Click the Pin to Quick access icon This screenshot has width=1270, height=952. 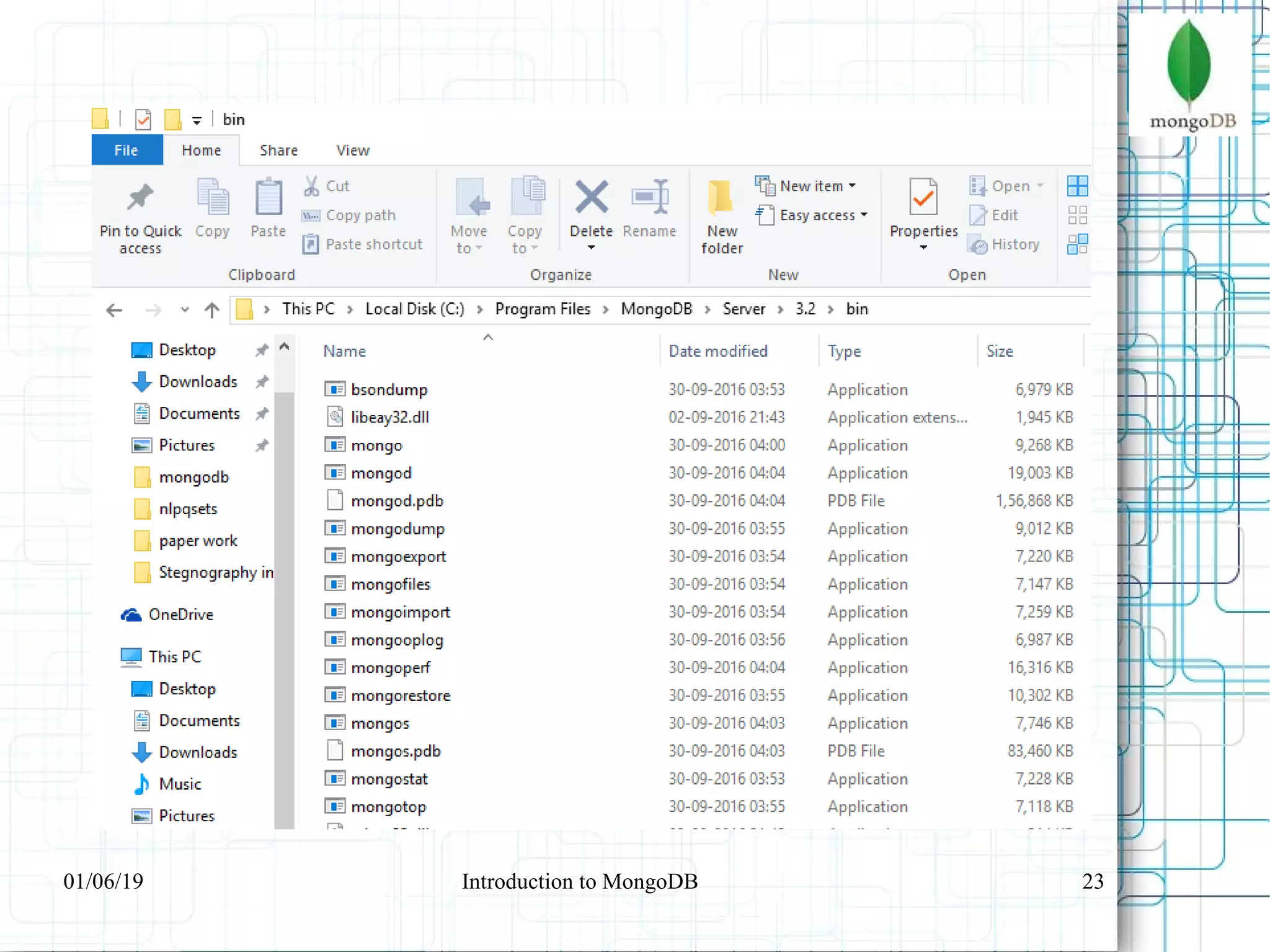click(140, 198)
